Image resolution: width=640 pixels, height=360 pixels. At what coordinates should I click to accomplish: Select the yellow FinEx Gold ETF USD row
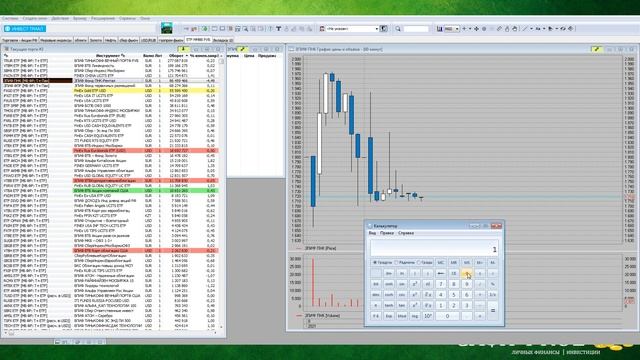click(x=110, y=91)
